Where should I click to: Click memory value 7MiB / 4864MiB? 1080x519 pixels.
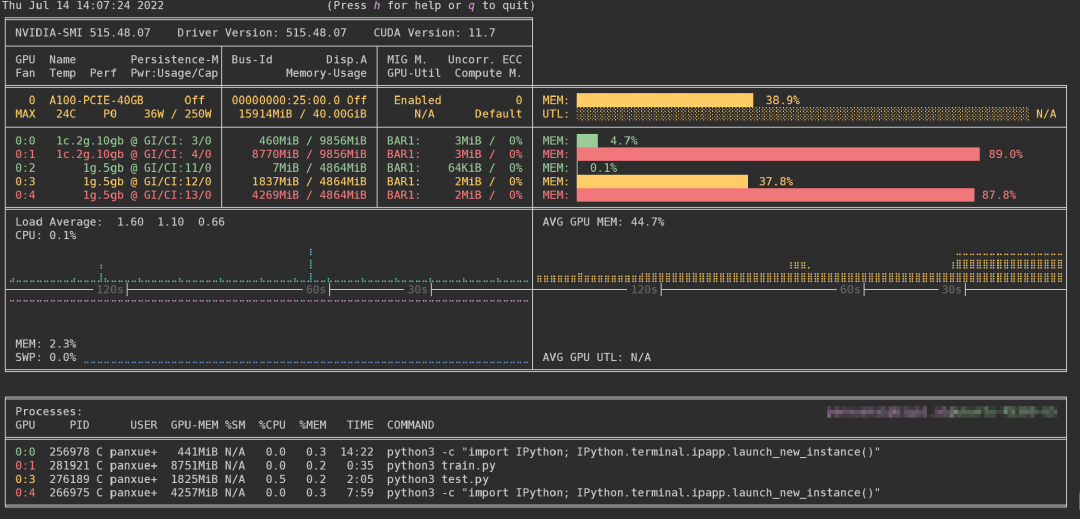tap(320, 167)
